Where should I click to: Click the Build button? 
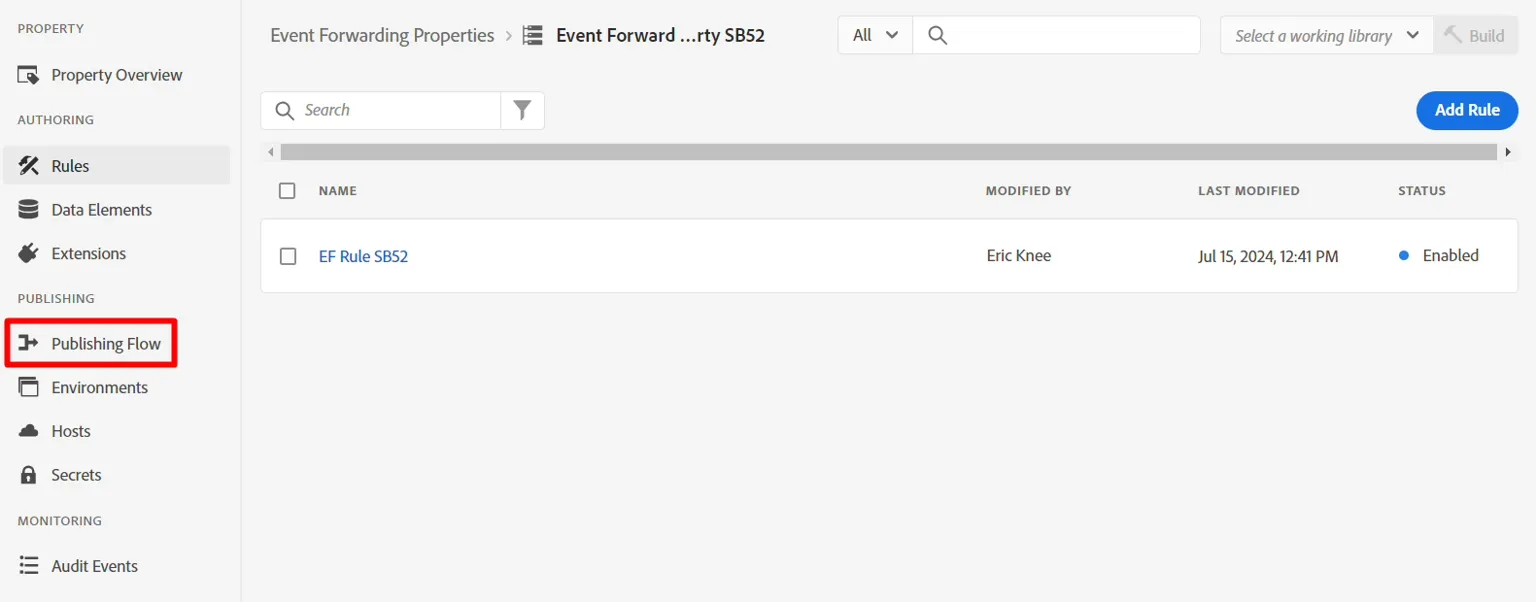[1476, 35]
